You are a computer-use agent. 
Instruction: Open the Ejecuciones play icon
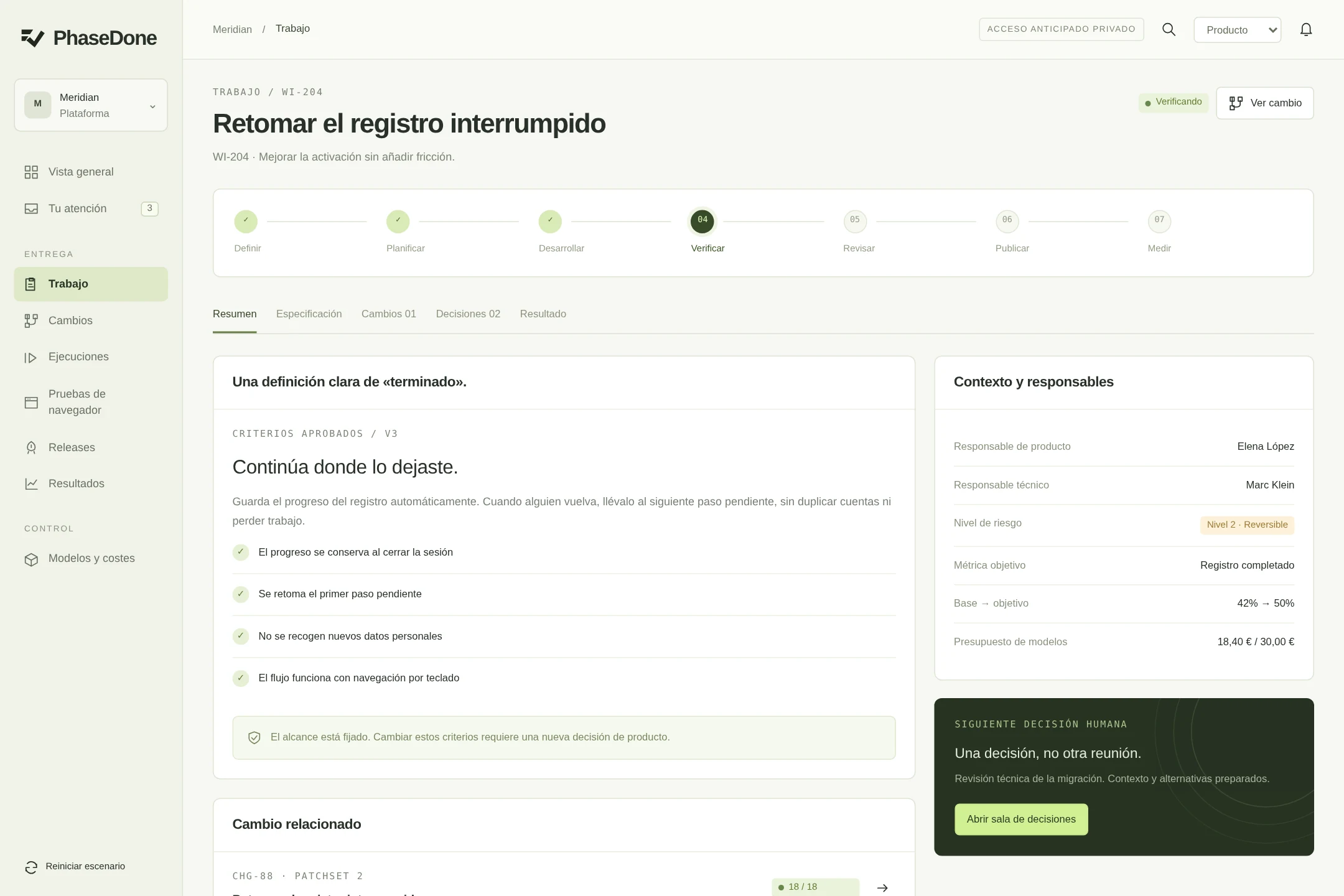(30, 358)
